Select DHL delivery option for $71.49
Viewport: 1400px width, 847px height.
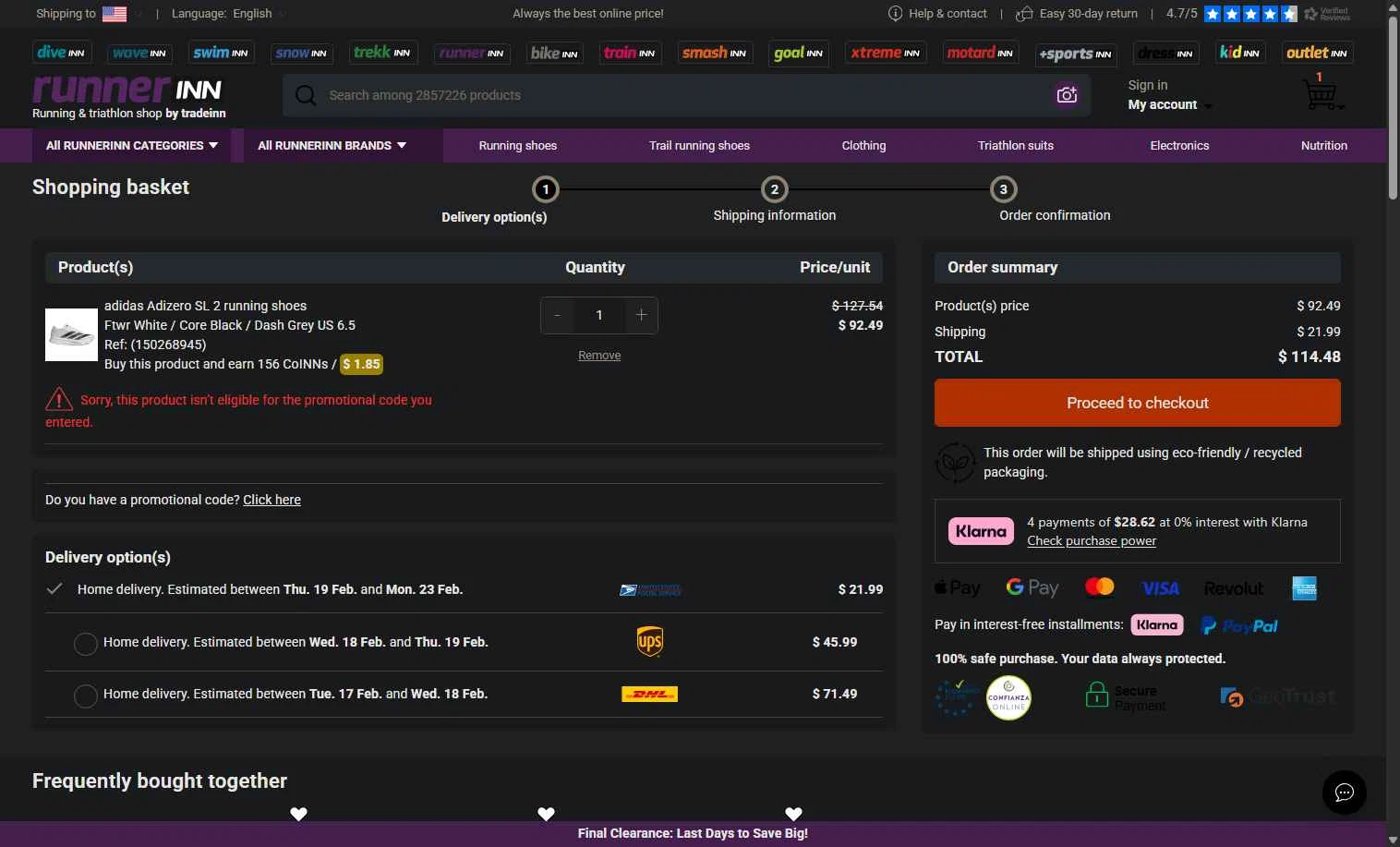[x=86, y=696]
